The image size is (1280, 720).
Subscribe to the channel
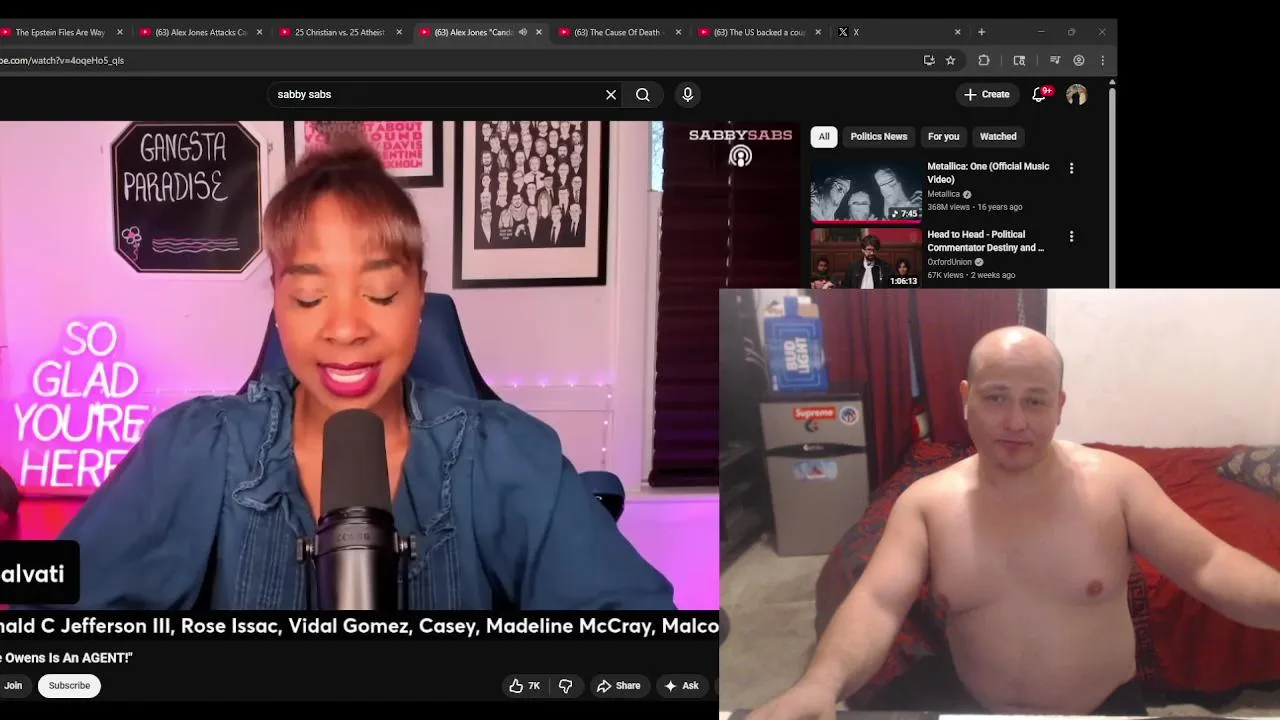point(69,685)
